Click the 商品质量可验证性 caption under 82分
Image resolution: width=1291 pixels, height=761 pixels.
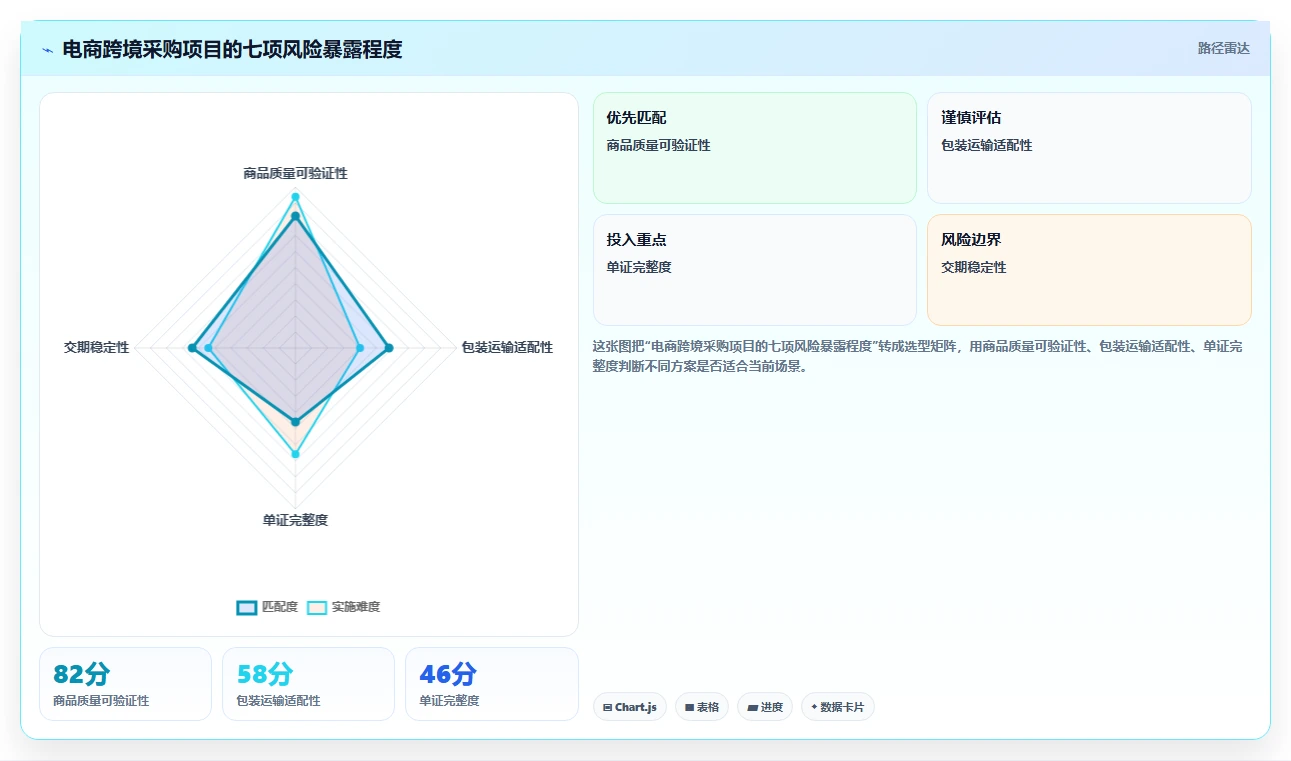[x=101, y=701]
